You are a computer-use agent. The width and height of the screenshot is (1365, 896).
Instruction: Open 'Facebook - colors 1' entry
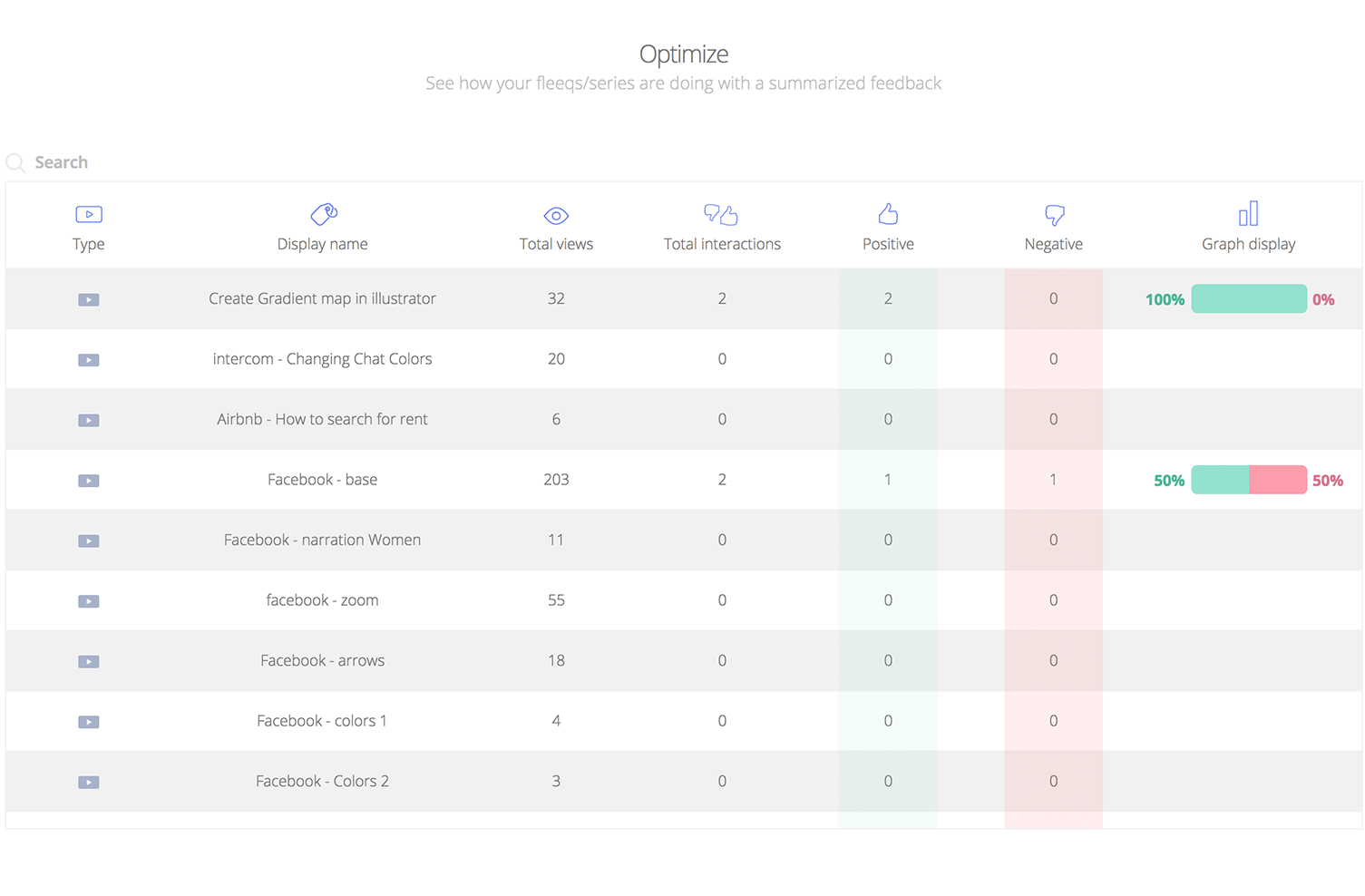click(x=322, y=721)
